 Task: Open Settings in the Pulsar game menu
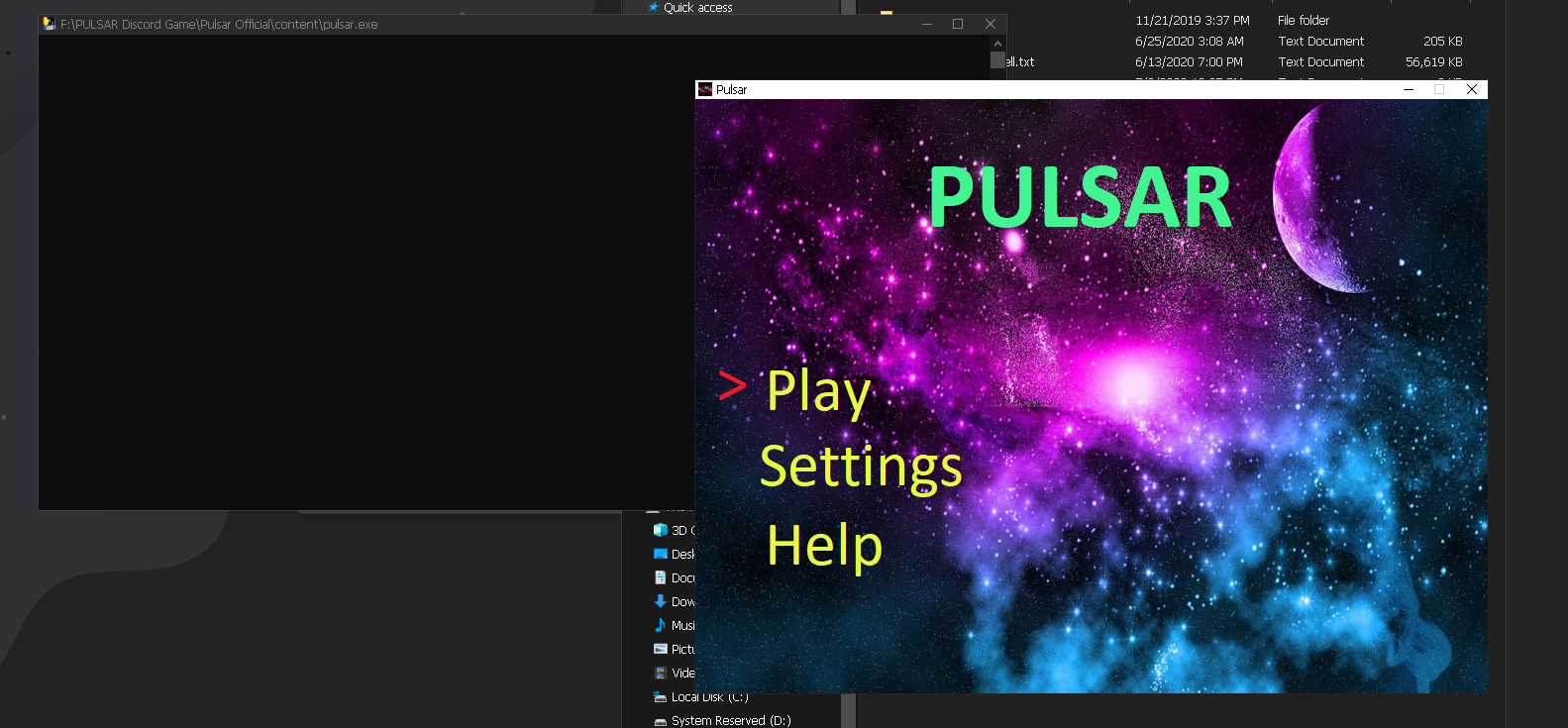[861, 467]
